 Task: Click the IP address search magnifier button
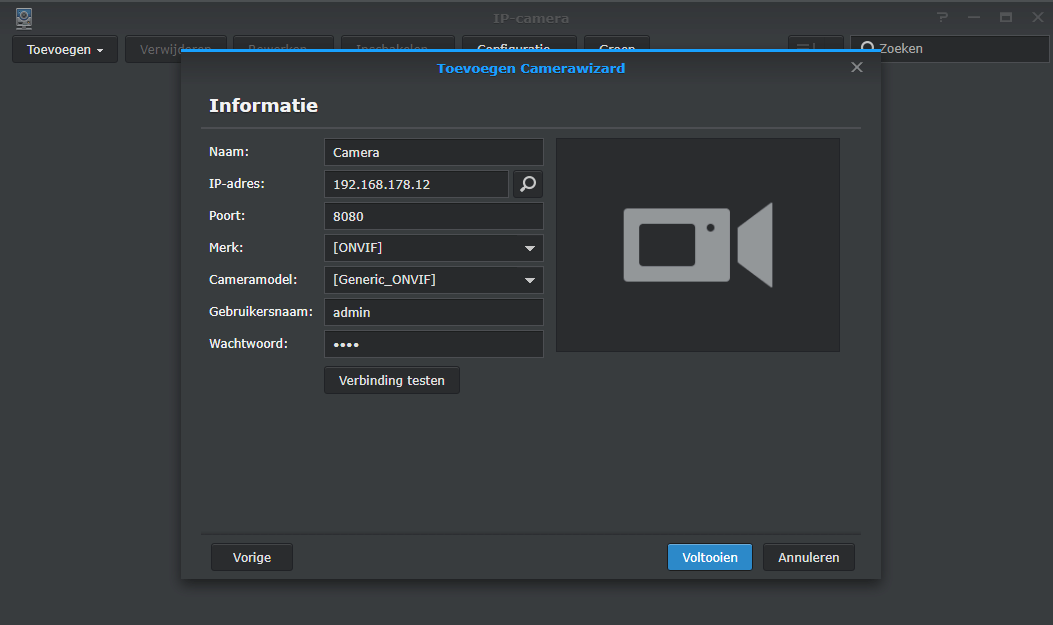pyautogui.click(x=528, y=184)
